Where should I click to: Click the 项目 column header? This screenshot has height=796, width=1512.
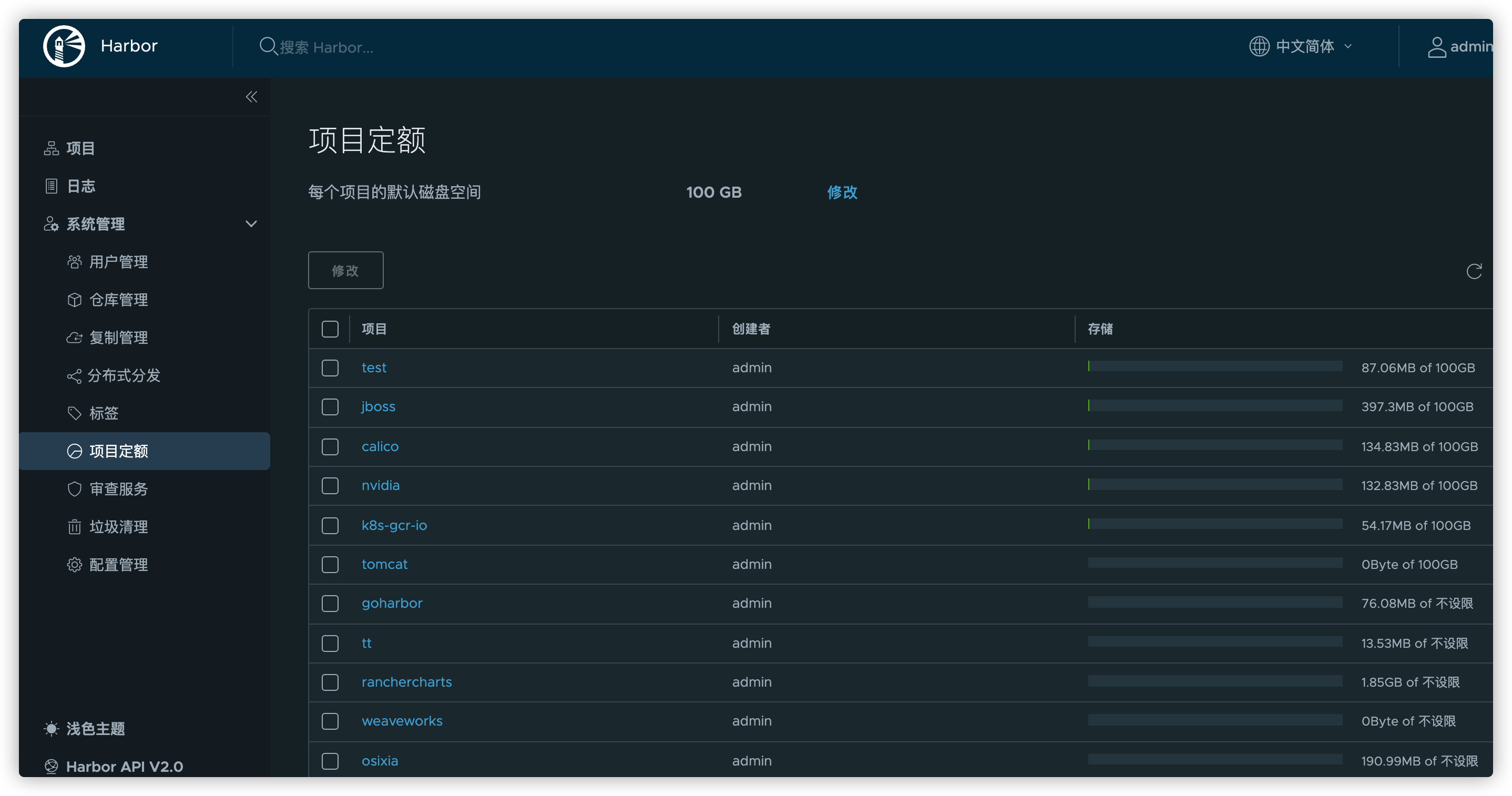[374, 329]
